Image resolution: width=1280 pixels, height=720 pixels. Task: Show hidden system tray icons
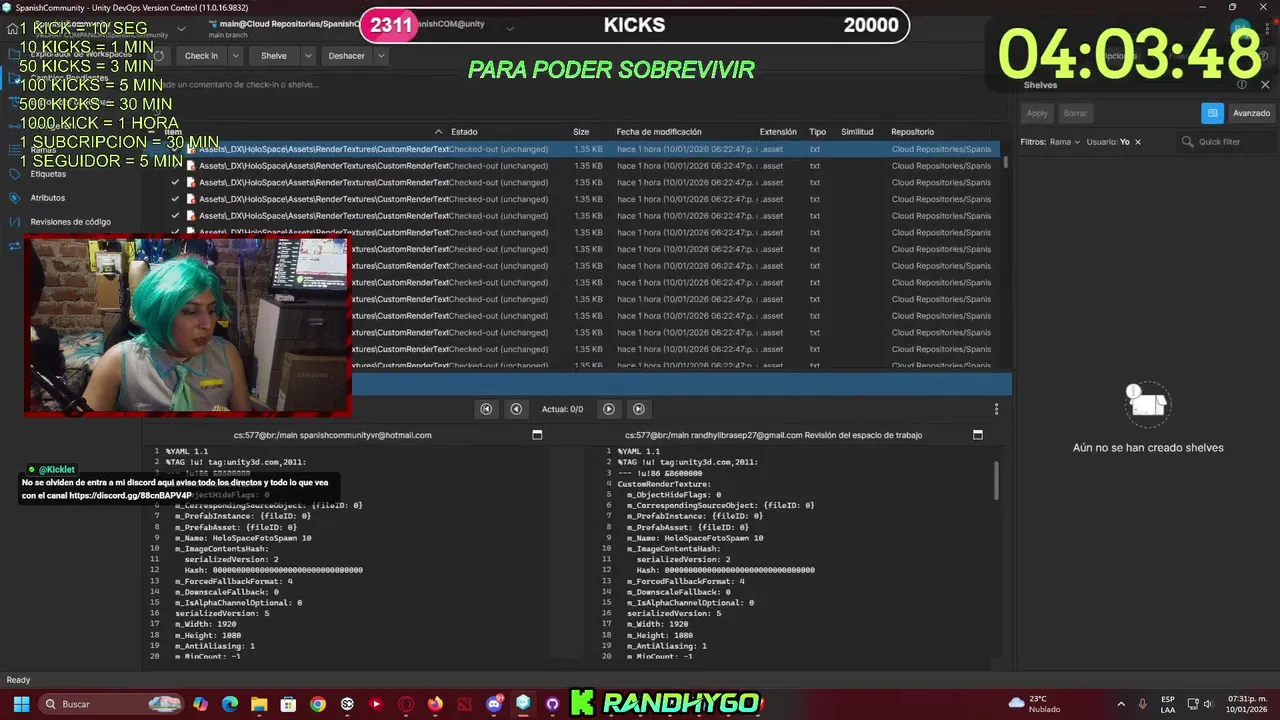coord(1120,704)
